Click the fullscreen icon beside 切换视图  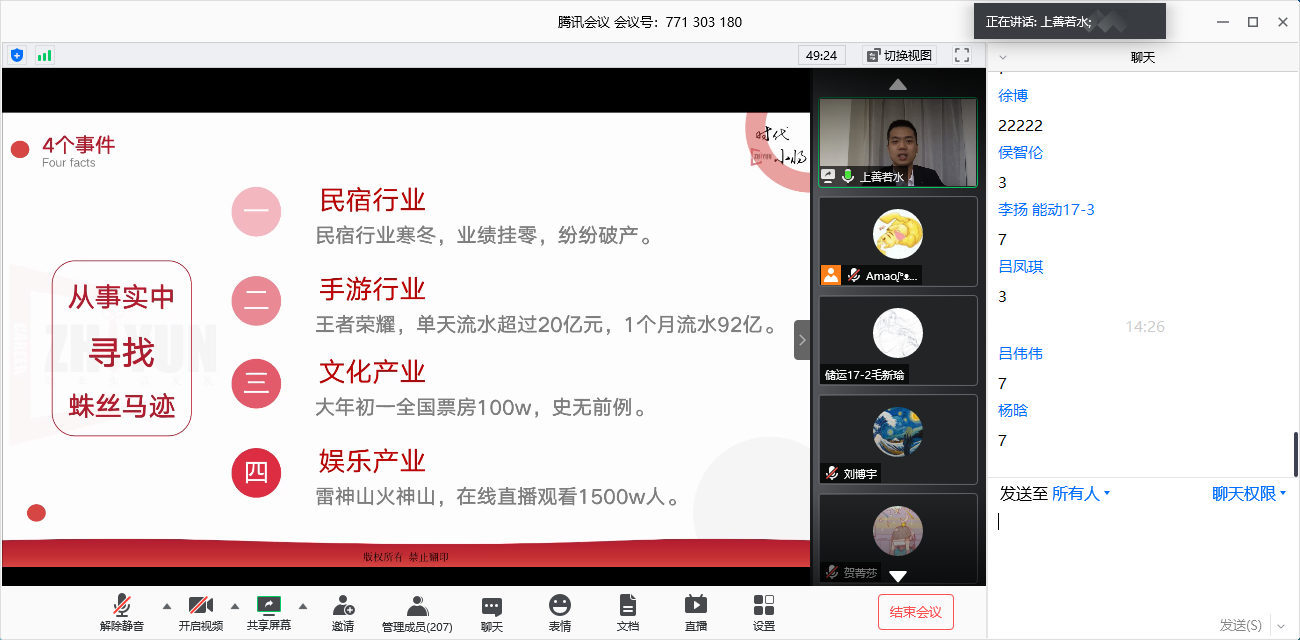[x=962, y=55]
